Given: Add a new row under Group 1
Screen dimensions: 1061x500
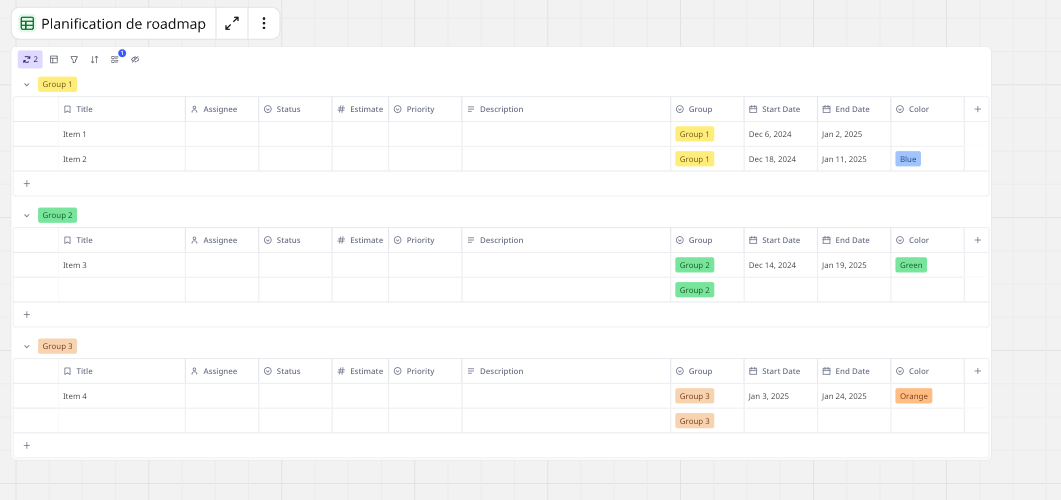Looking at the screenshot, I should pyautogui.click(x=27, y=183).
